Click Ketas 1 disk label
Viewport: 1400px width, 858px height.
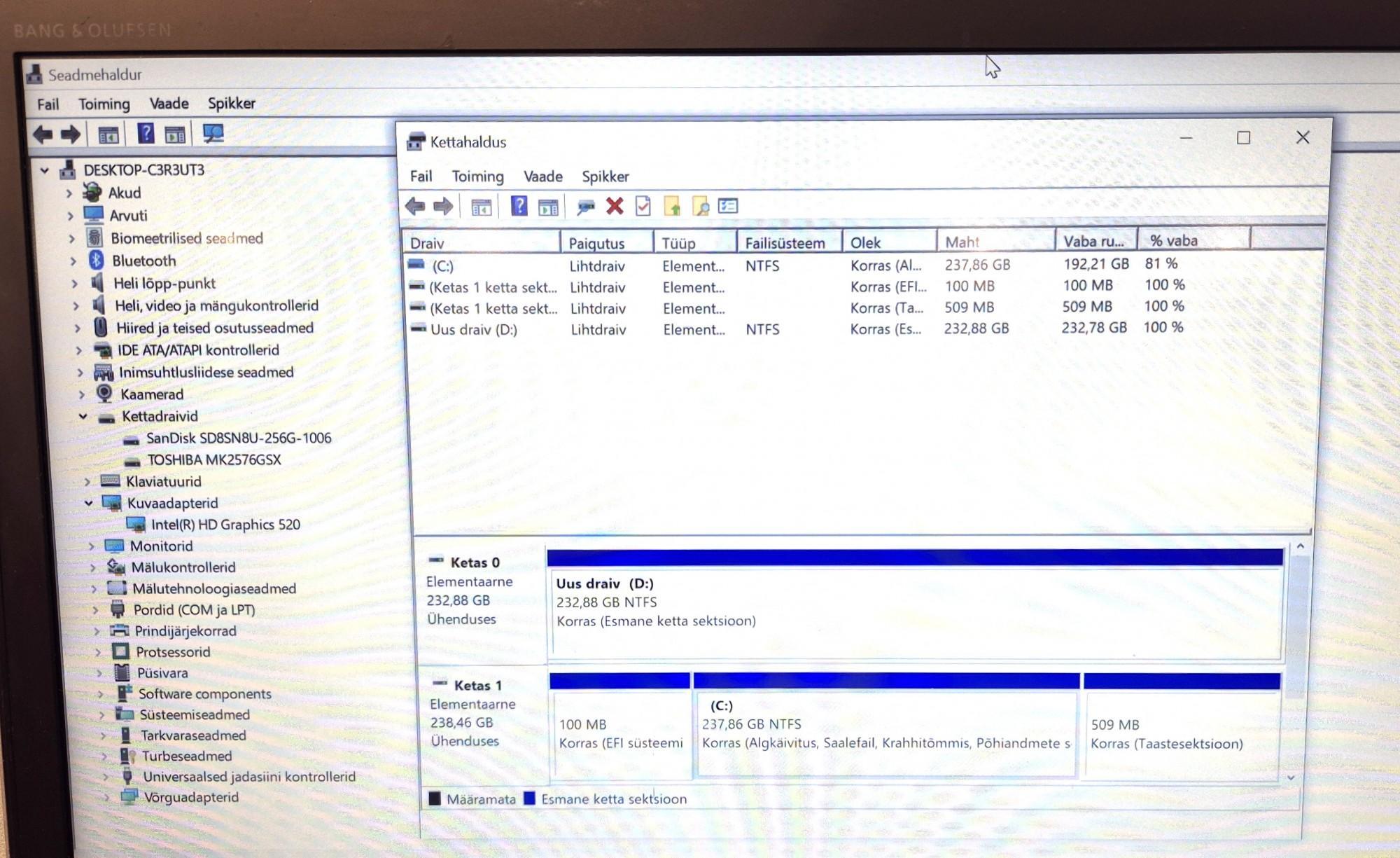478,685
